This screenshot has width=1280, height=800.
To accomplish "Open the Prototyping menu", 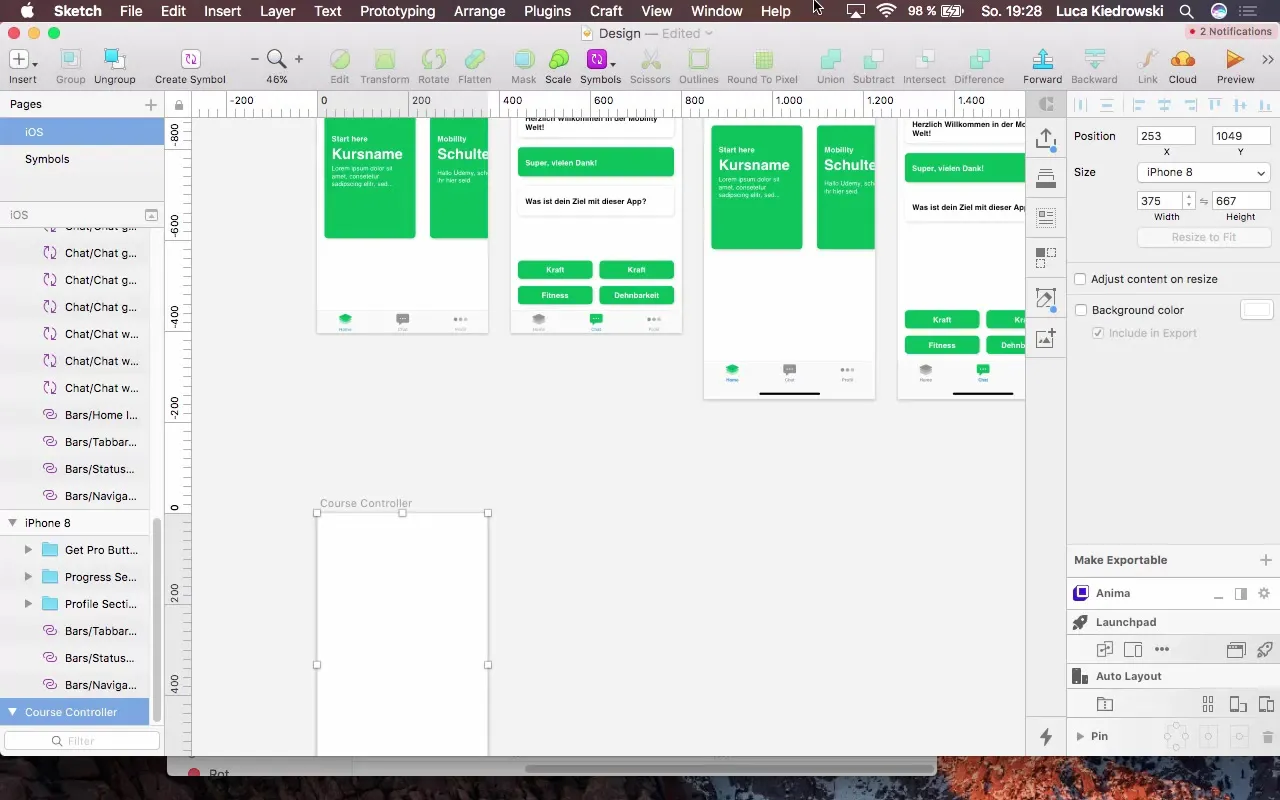I will click(x=397, y=11).
